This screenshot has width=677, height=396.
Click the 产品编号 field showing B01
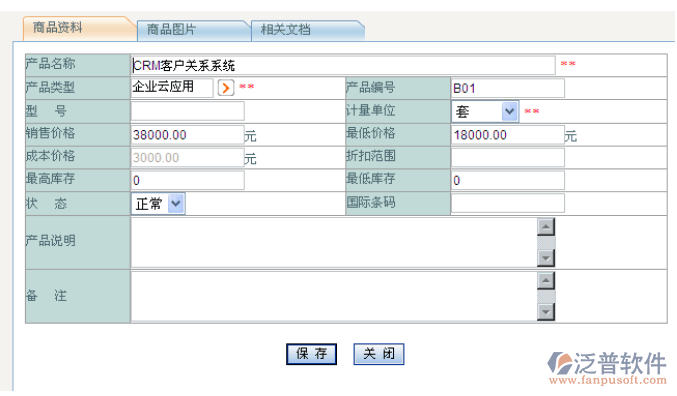pyautogui.click(x=508, y=88)
